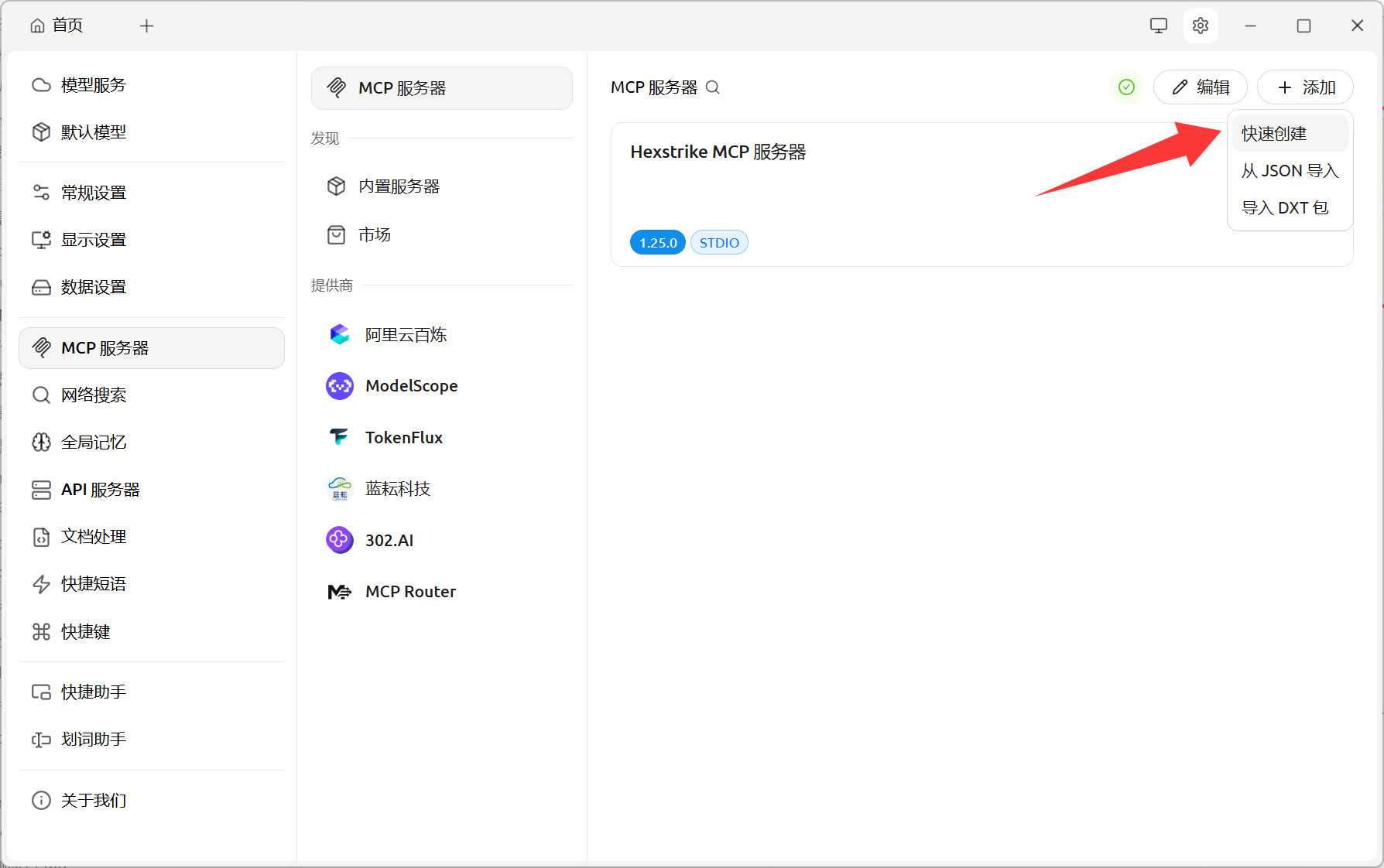Choose 快速创建 from the add menu

pos(1274,134)
